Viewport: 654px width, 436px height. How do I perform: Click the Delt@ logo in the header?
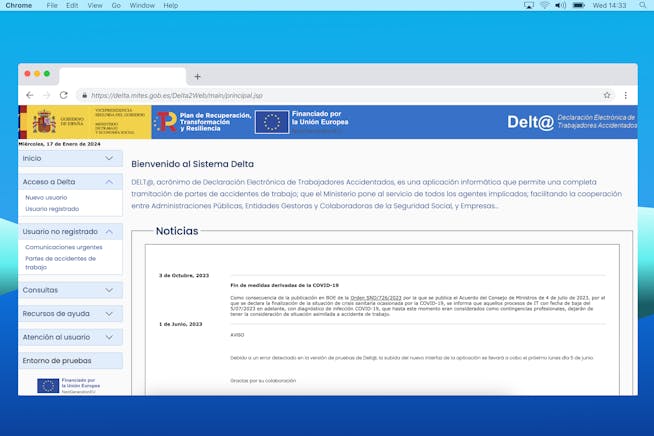pos(531,122)
